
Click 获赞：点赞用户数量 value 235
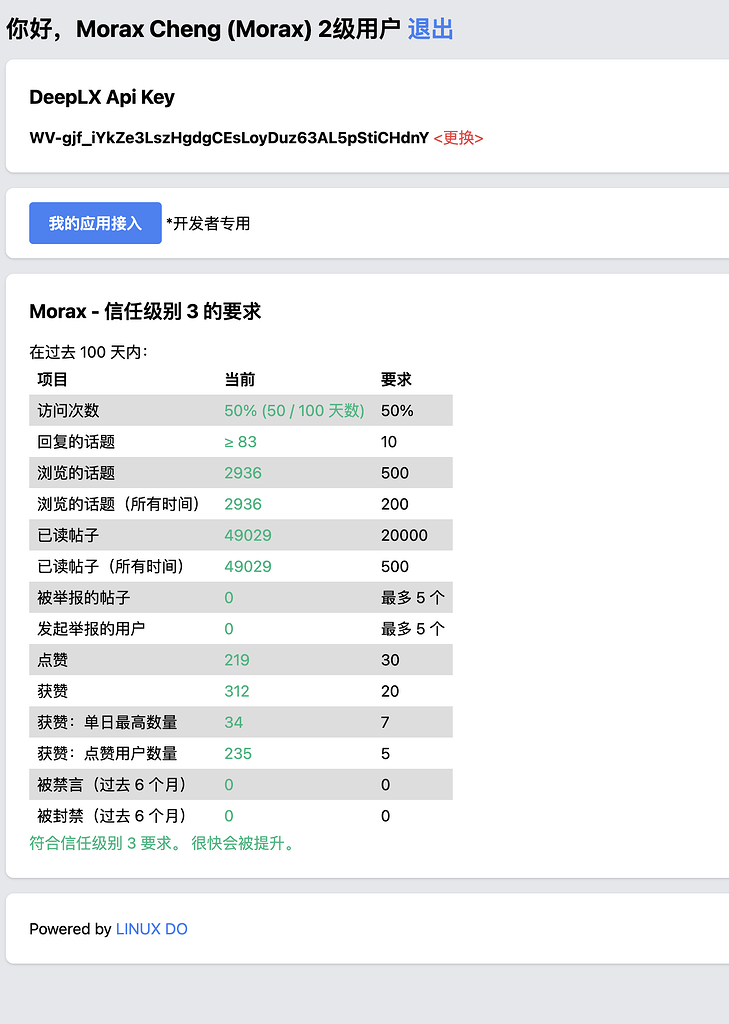coord(238,753)
